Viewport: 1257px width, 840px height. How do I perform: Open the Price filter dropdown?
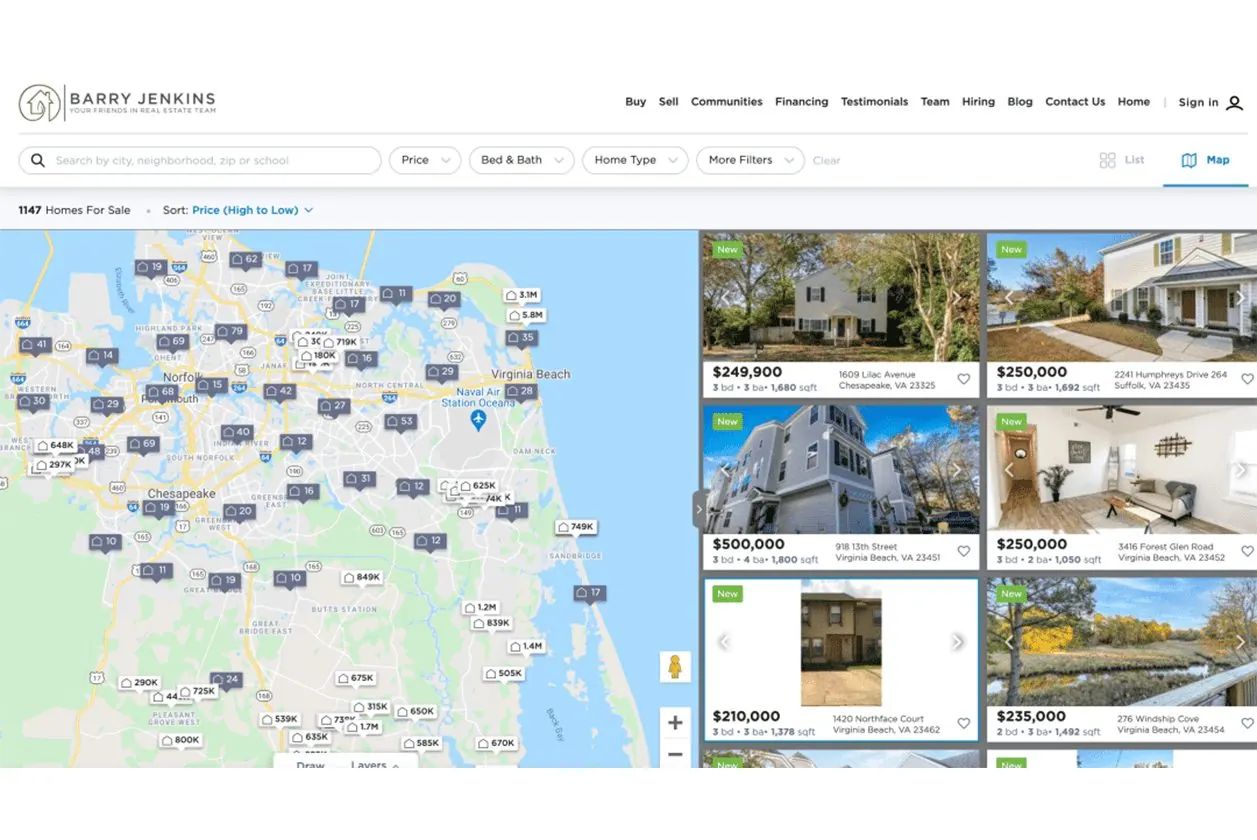425,160
